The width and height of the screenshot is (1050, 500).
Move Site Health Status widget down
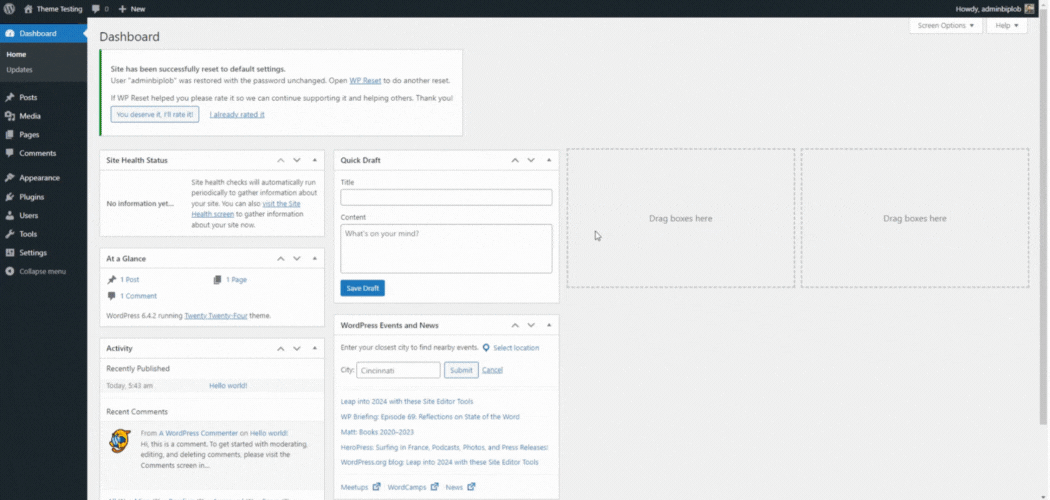[297, 161]
